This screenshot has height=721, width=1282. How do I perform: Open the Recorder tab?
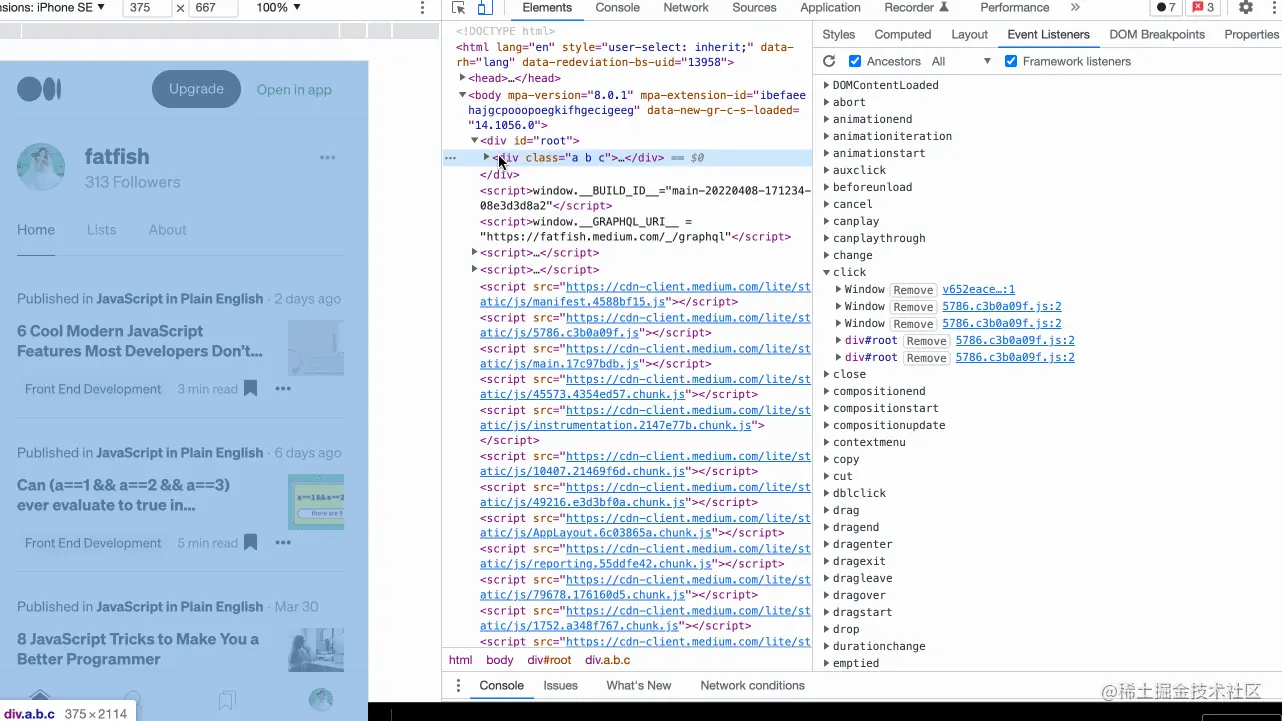click(916, 7)
